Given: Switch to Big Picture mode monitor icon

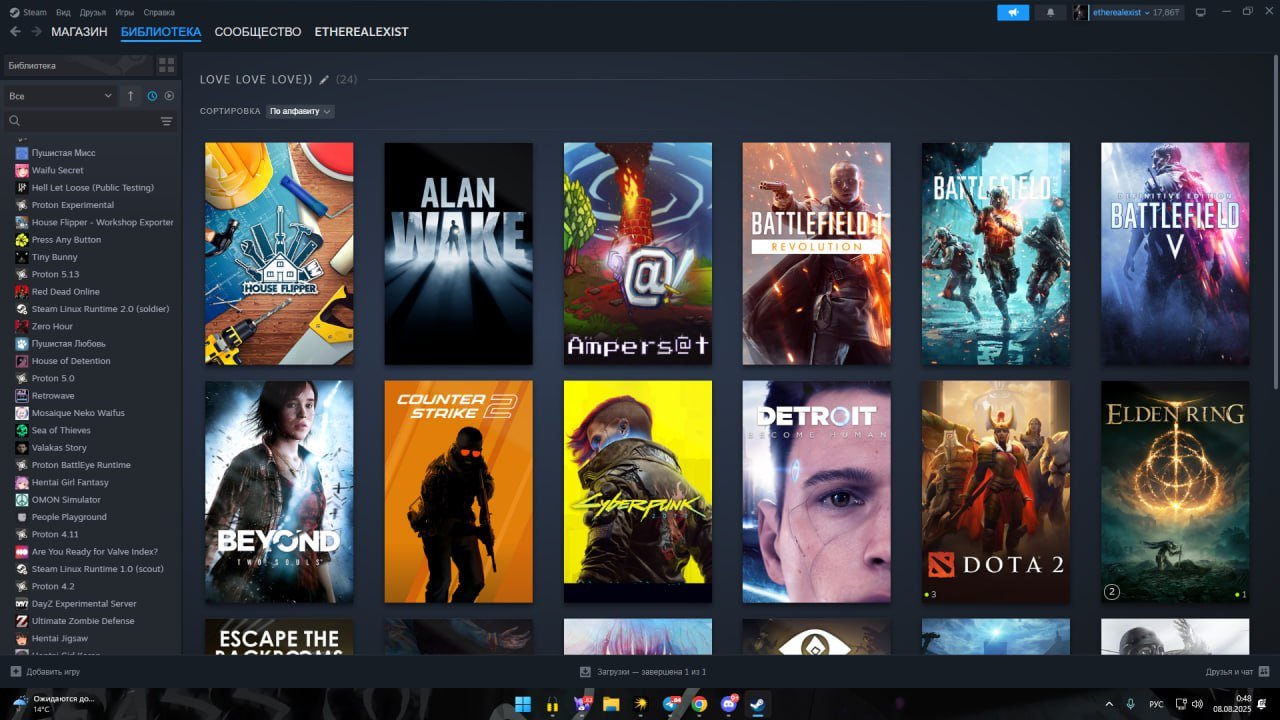Looking at the screenshot, I should 1201,12.
